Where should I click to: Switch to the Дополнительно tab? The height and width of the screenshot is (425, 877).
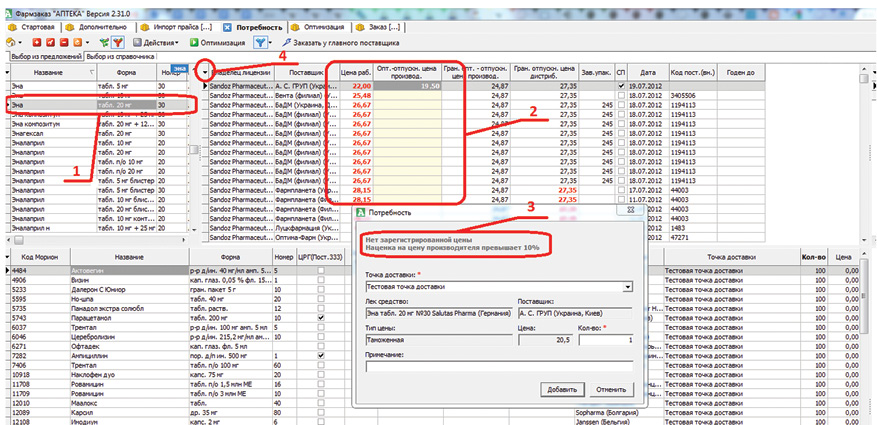[x=99, y=27]
